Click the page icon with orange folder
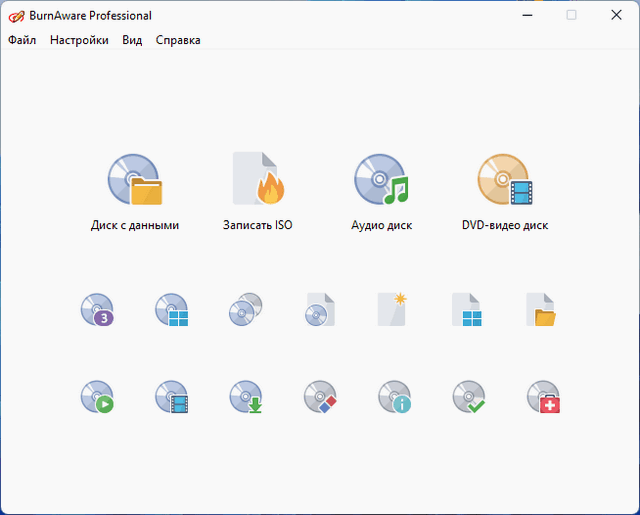This screenshot has height=515, width=640. coord(541,310)
